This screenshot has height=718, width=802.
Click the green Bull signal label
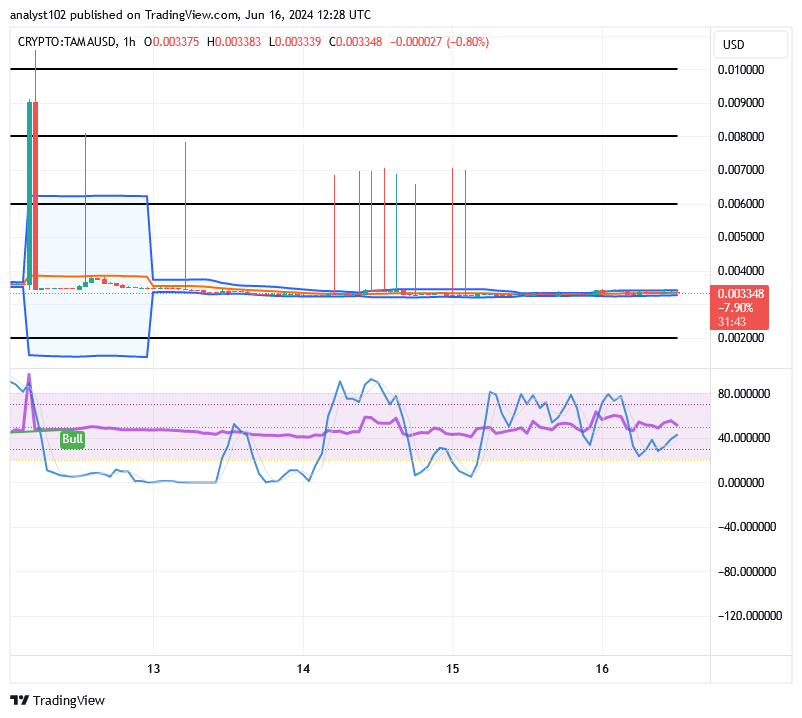[72, 439]
